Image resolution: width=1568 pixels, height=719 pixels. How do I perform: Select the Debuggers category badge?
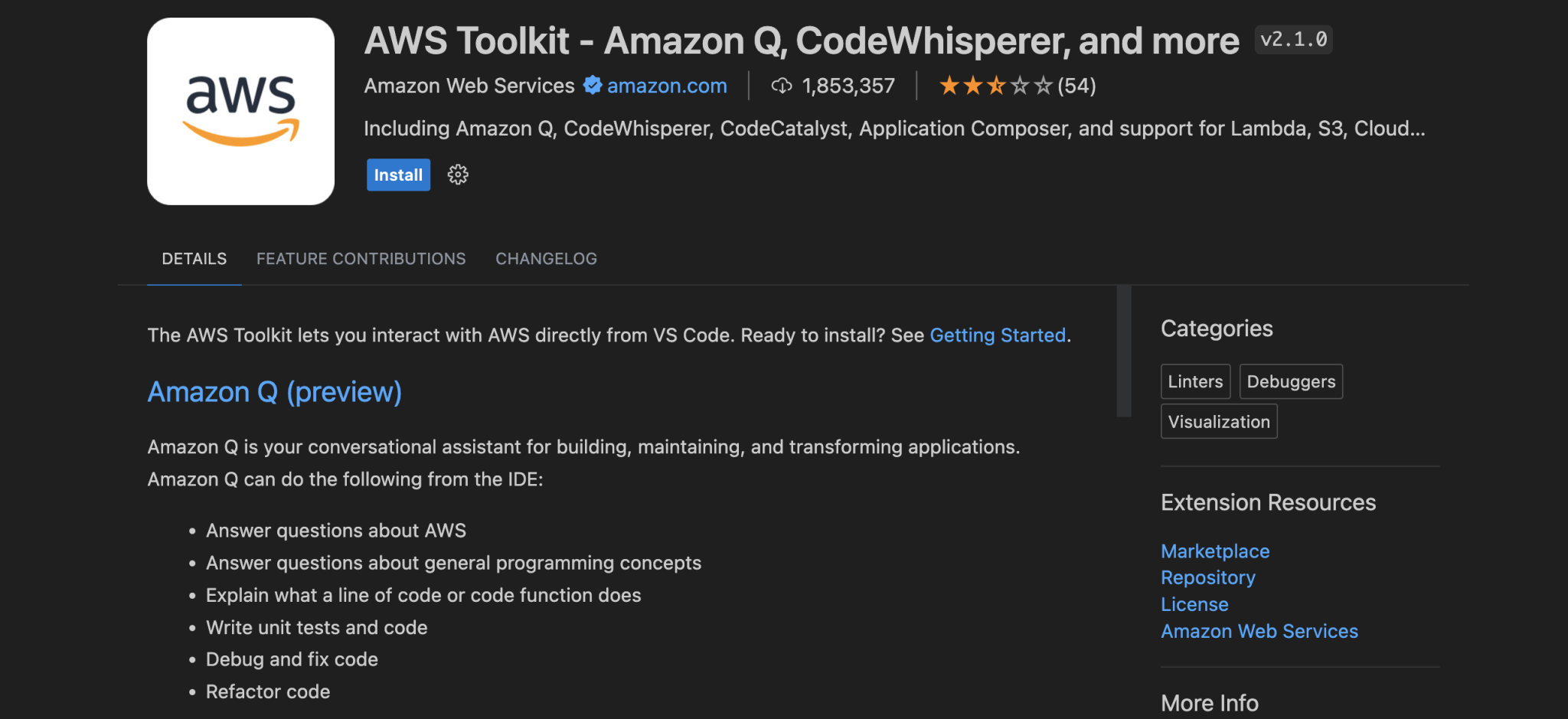[1291, 381]
